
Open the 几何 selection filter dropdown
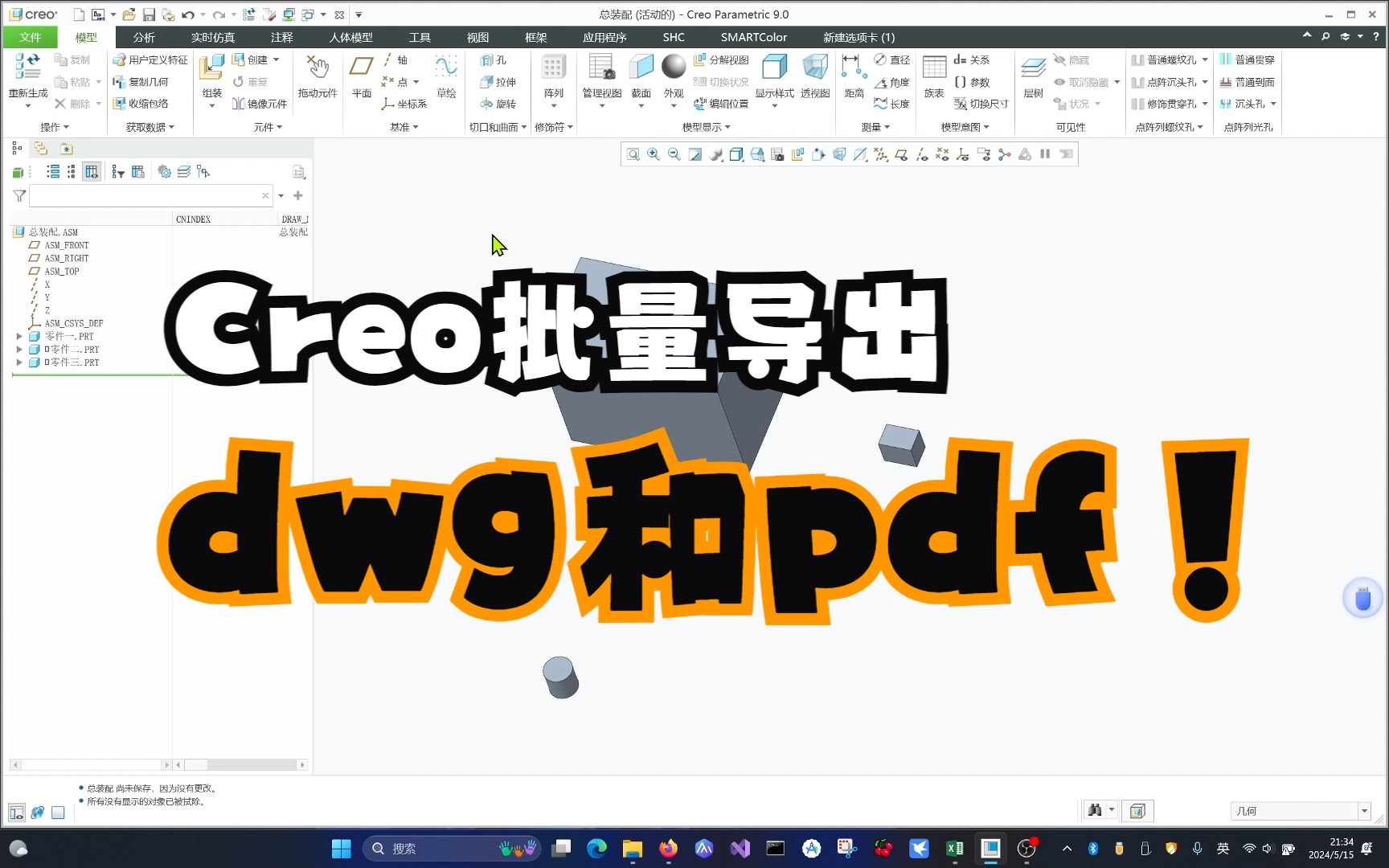[1364, 811]
